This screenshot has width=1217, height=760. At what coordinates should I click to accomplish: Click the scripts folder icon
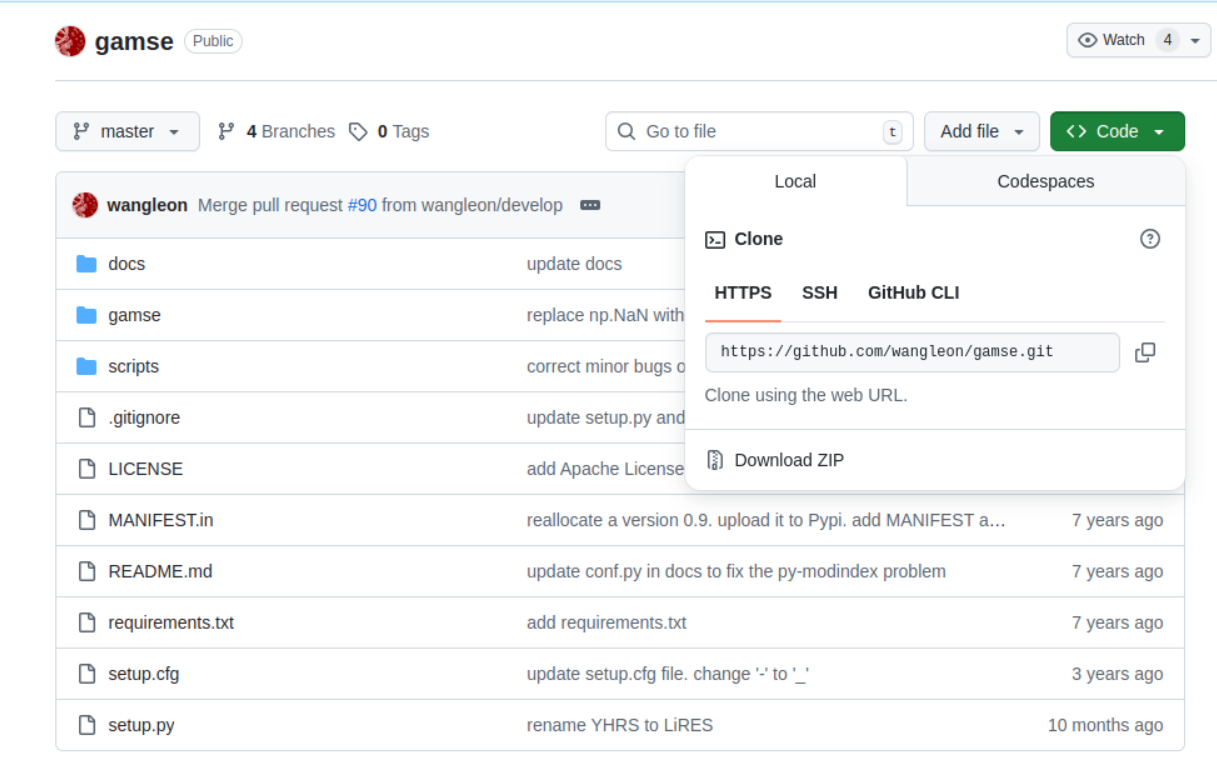[x=87, y=366]
